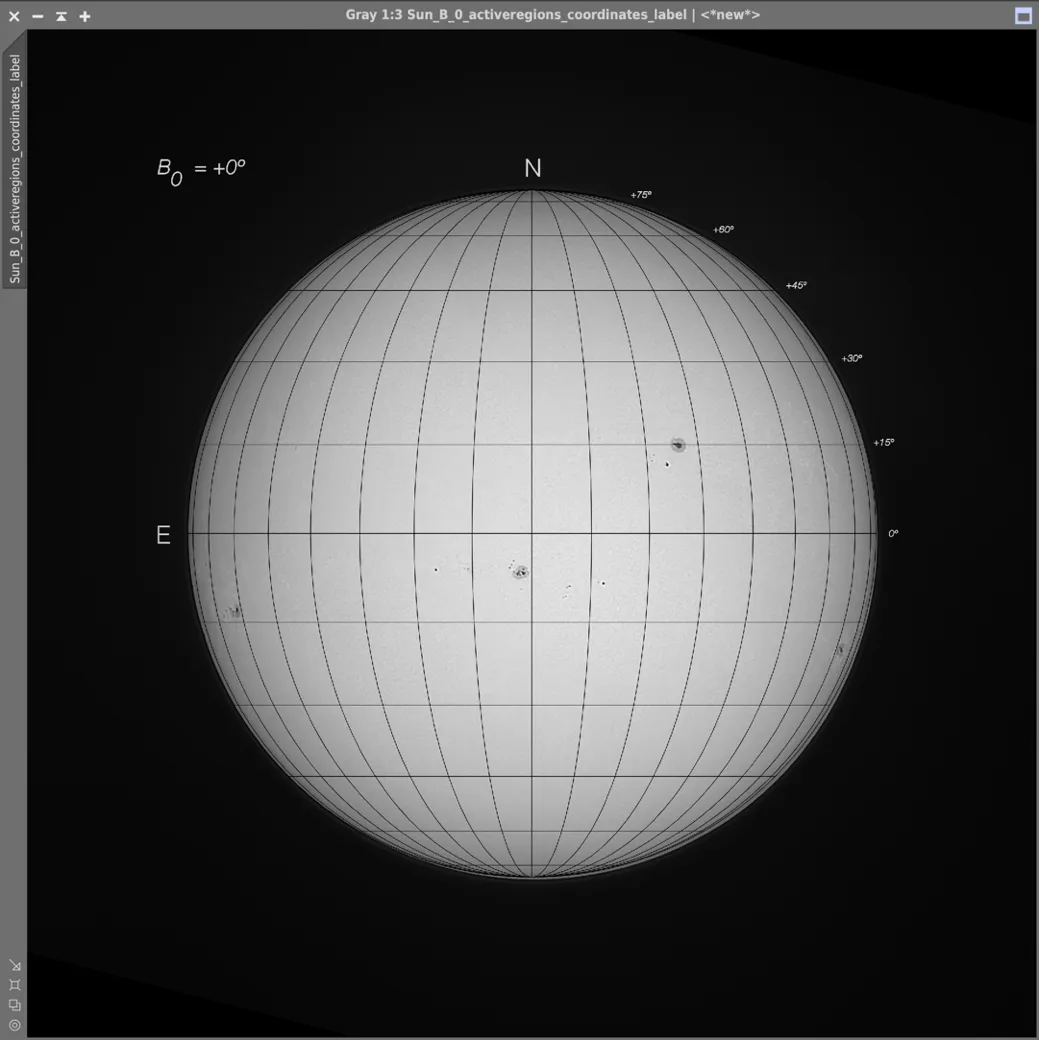
Task: Click the concentric circle target icon at bottom-left
Action: point(15,1025)
